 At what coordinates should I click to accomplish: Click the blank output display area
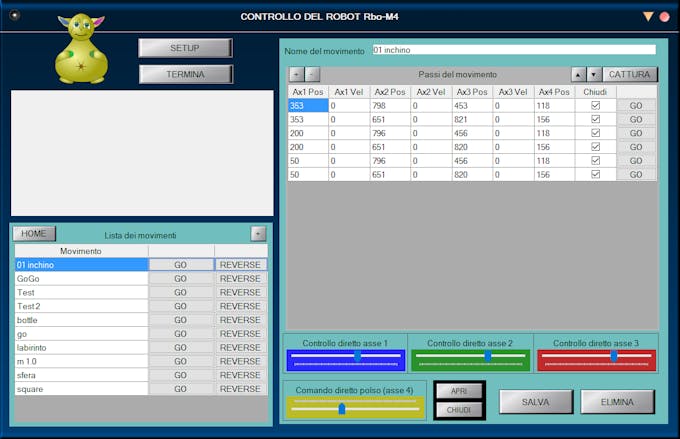coord(142,153)
